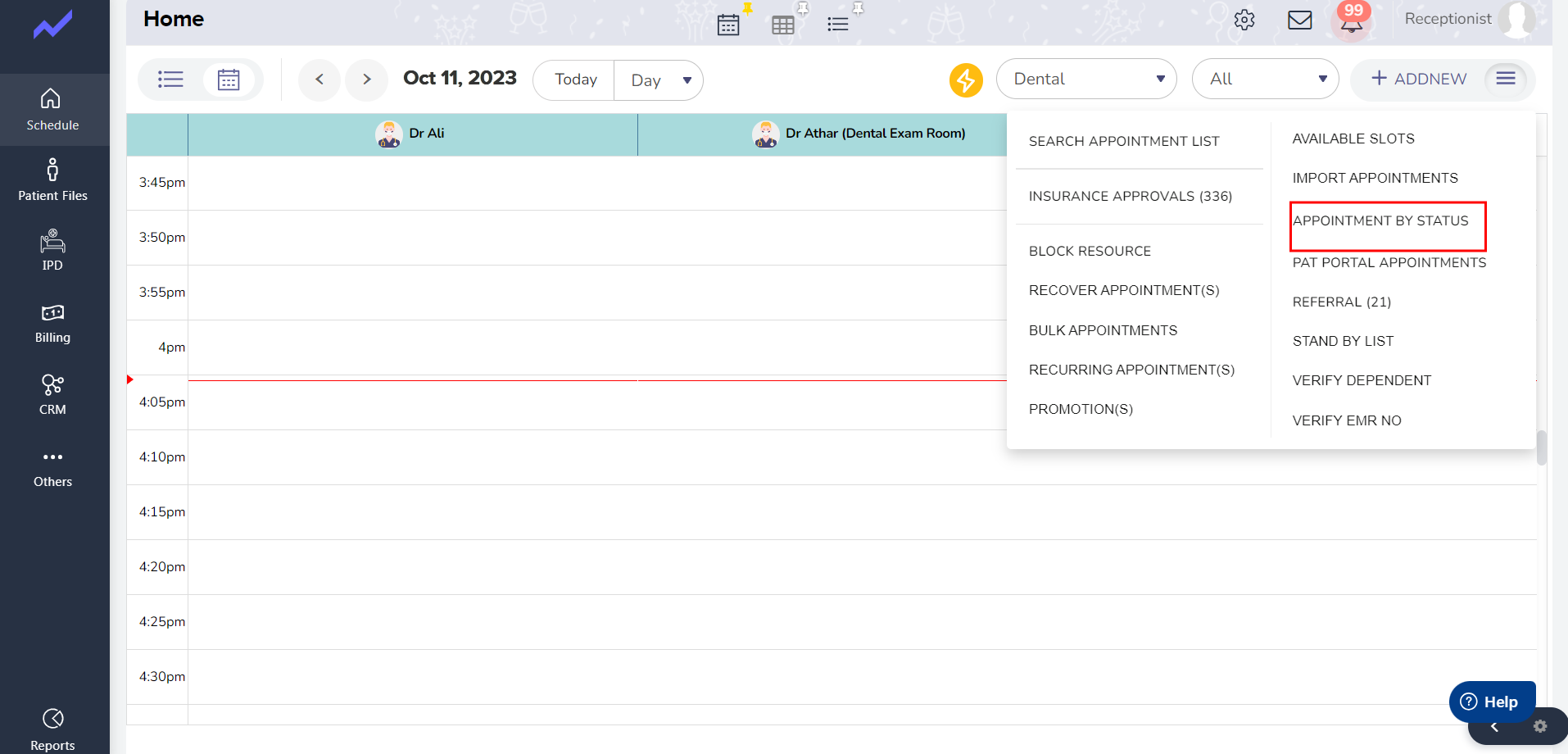Open BULK APPOINTMENTS

click(x=1103, y=330)
